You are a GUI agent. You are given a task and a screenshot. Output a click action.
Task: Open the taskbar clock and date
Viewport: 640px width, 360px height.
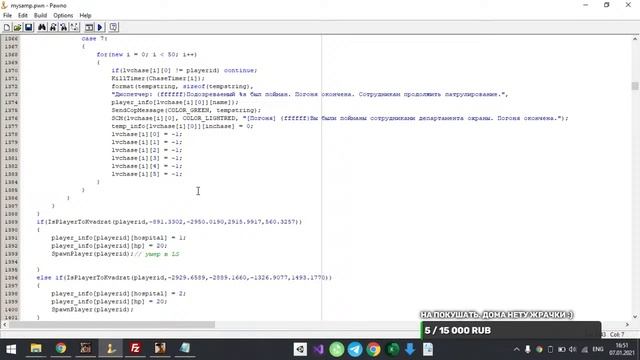(x=622, y=349)
